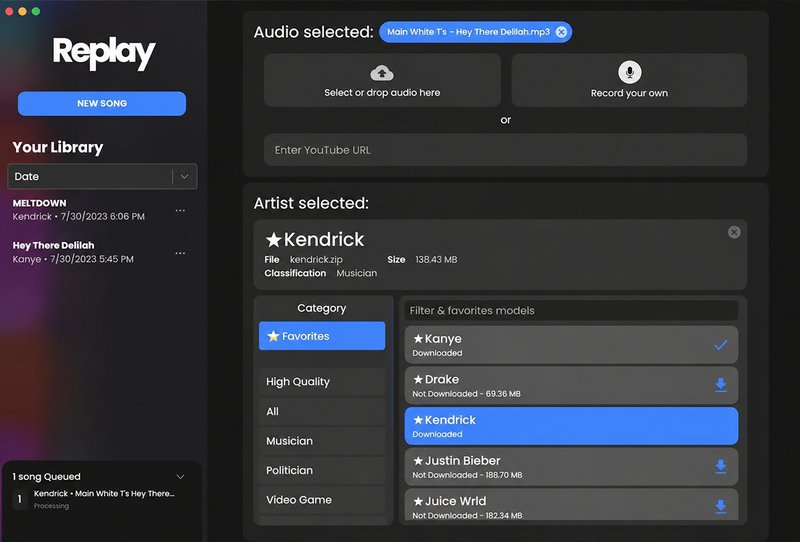This screenshot has height=542, width=800.
Task: Click the Musician classification value
Action: coord(357,273)
